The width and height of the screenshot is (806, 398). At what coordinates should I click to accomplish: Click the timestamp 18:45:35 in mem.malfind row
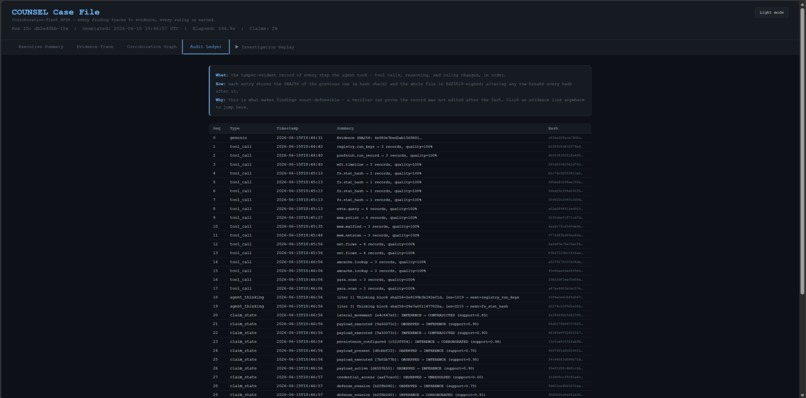(299, 226)
